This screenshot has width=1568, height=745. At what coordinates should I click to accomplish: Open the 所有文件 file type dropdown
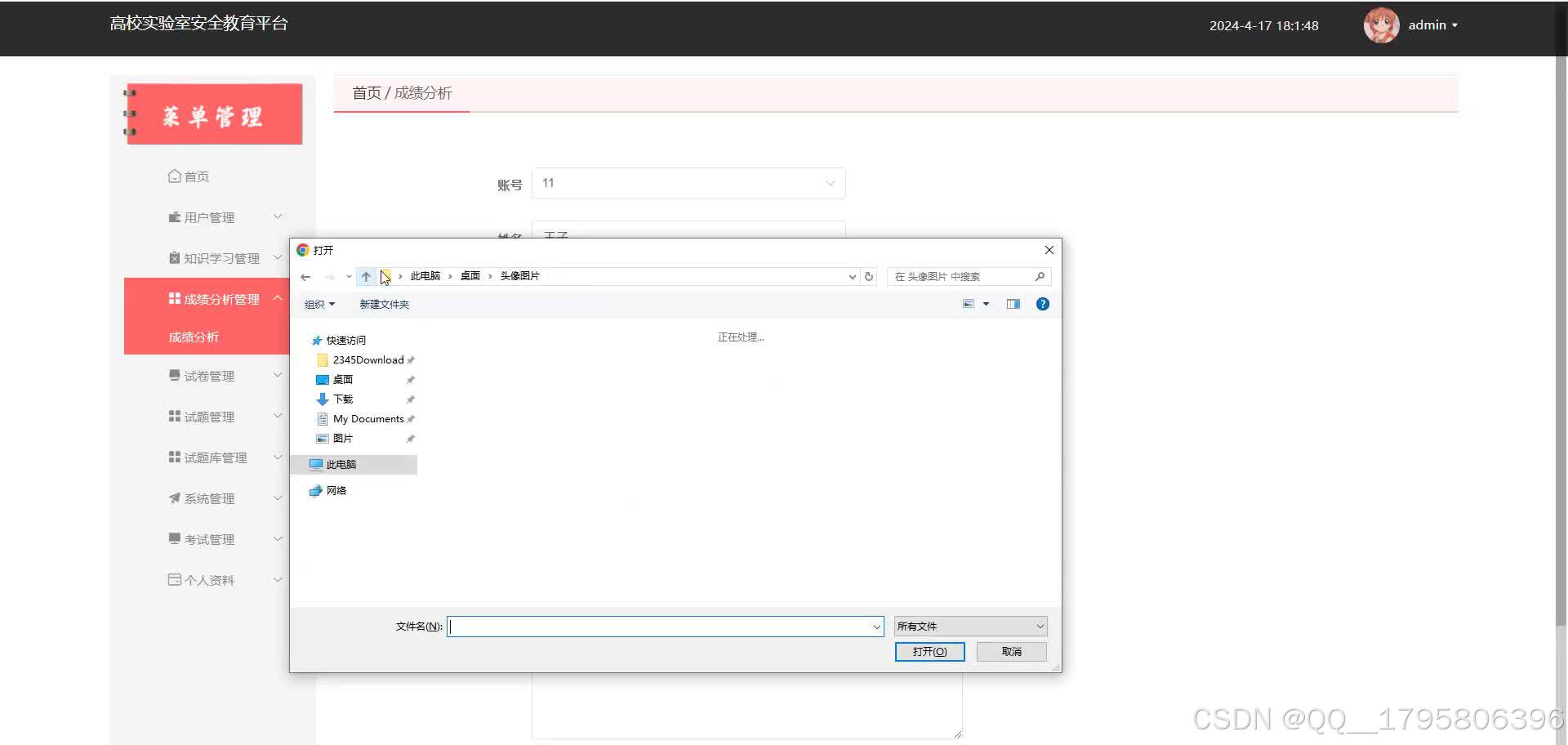point(970,627)
